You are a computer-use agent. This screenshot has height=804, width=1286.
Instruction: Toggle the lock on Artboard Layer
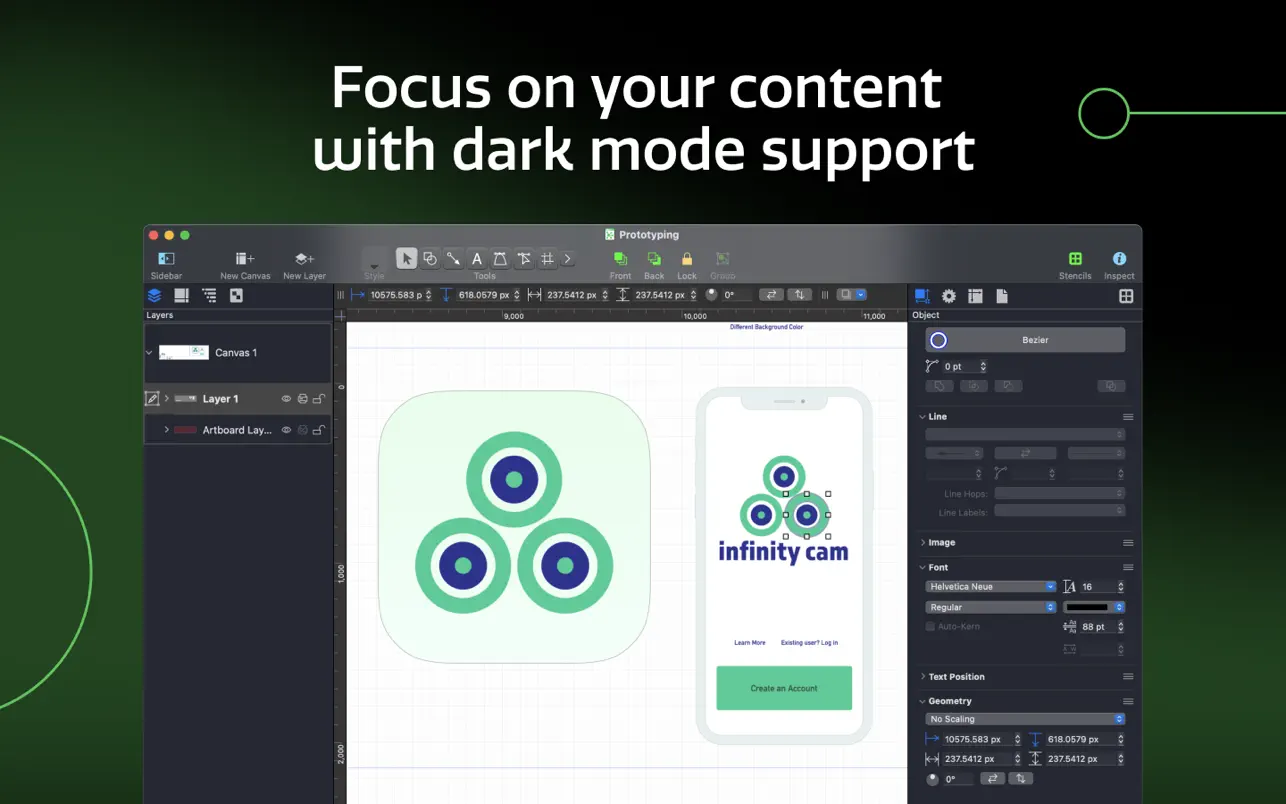[318, 430]
